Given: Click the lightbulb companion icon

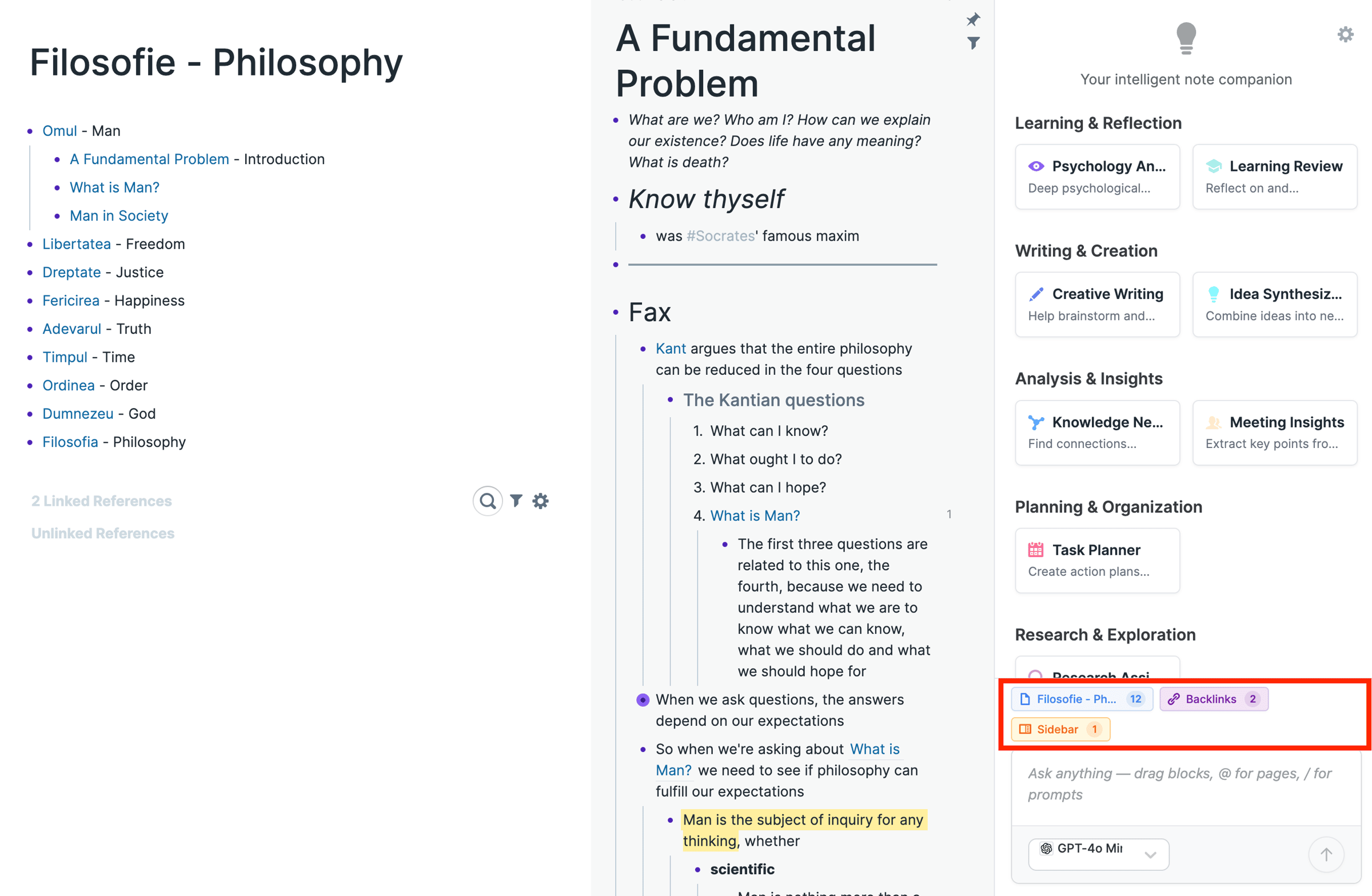Looking at the screenshot, I should coord(1186,38).
